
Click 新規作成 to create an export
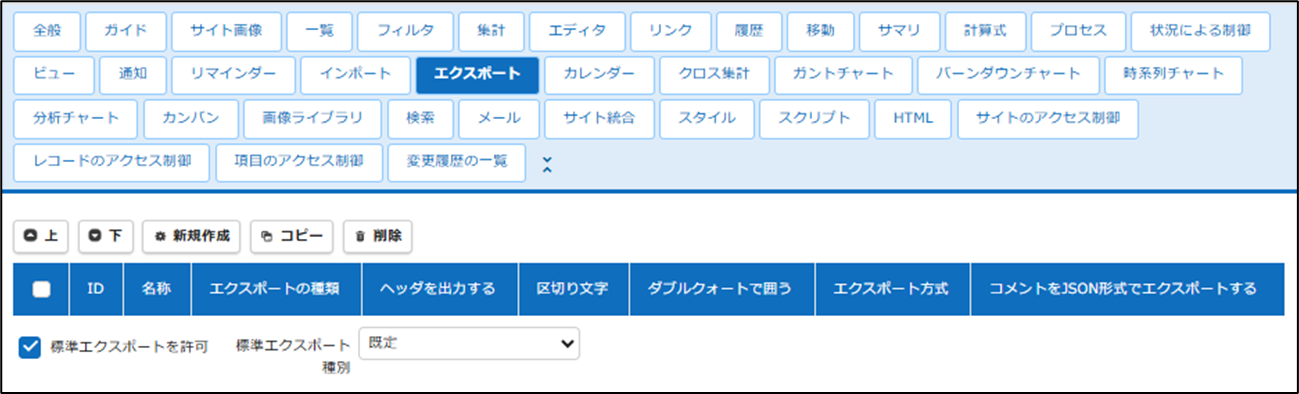click(191, 236)
